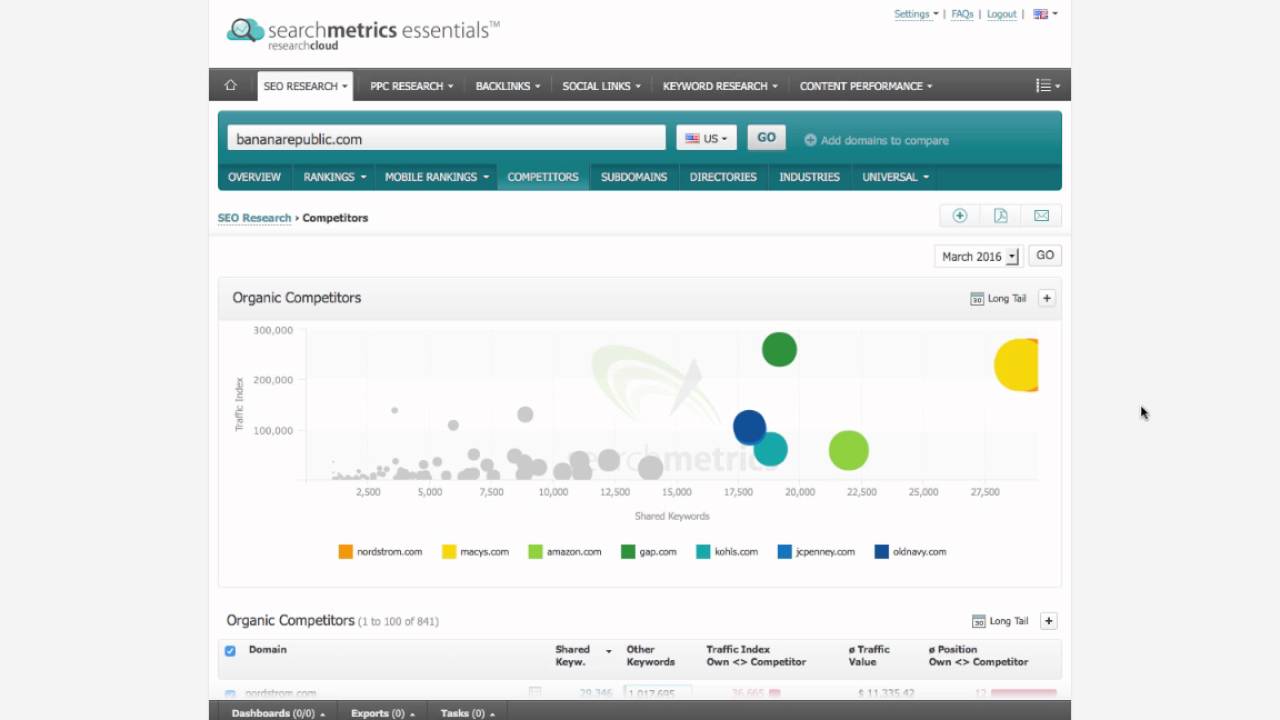
Task: Send report using the envelope icon
Action: (1041, 216)
